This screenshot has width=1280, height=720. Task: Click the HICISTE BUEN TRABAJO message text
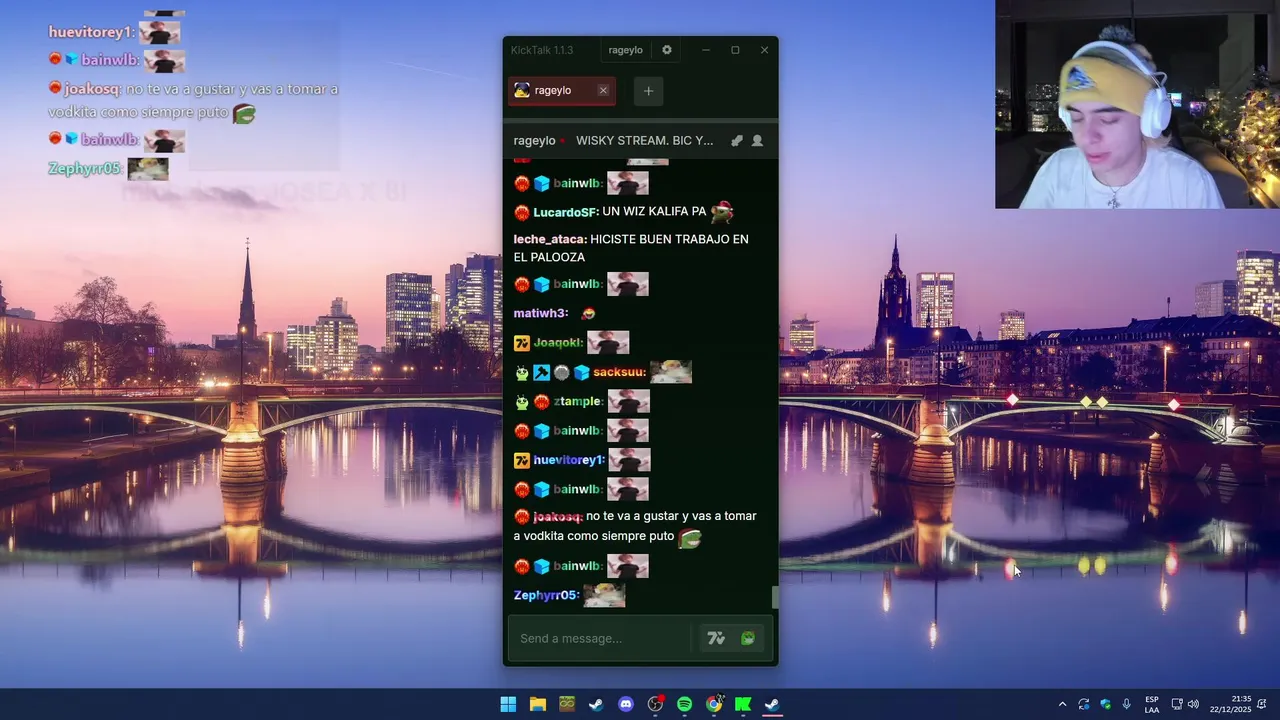pos(631,248)
